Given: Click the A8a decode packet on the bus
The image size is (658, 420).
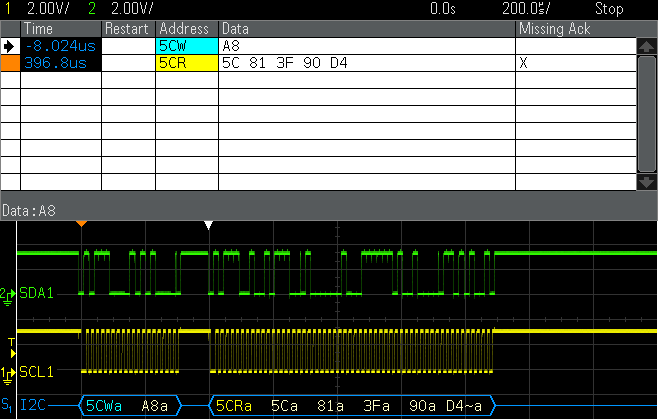Looking at the screenshot, I should [154, 406].
